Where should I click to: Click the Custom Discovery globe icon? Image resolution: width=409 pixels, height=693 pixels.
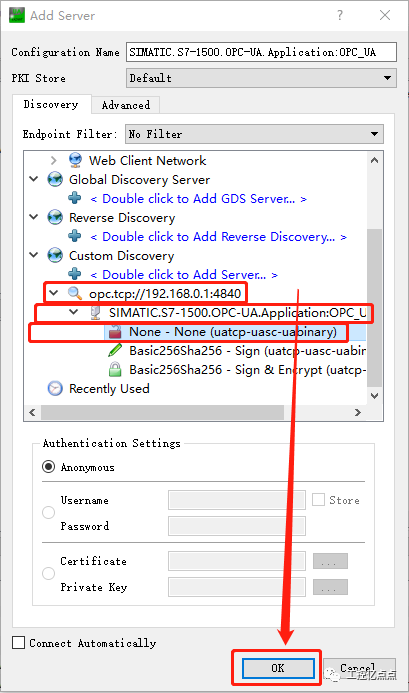pyautogui.click(x=55, y=255)
